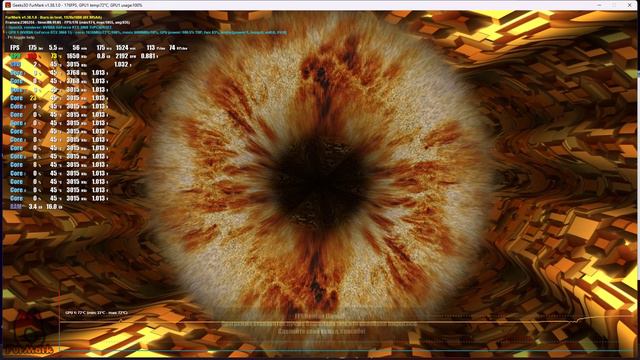Click the Geeks3D FurMark window title text

click(x=77, y=5)
